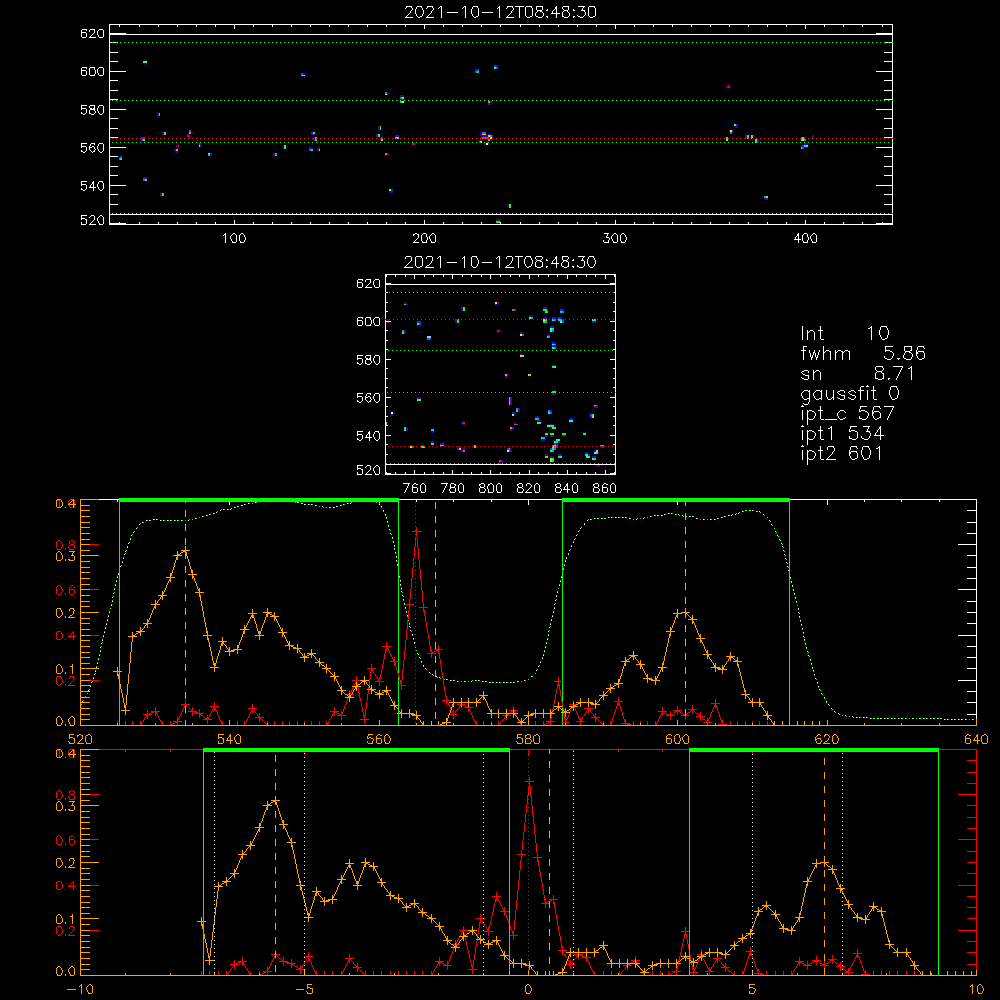Click the middle image title 2021-10-12T08:48:30
The image size is (1000, 1000).
click(x=500, y=262)
